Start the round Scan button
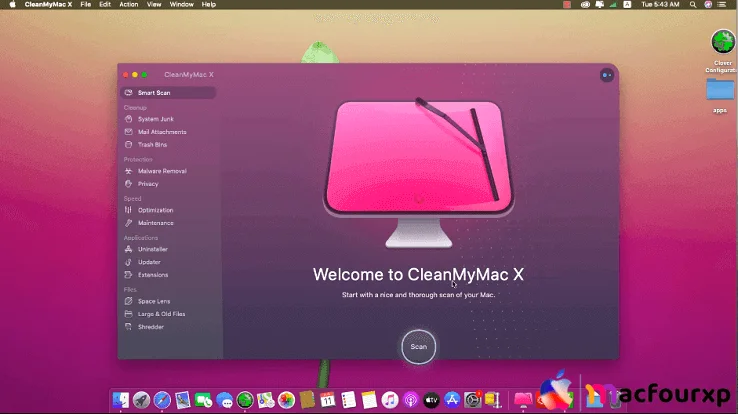The height and width of the screenshot is (414, 738). click(x=418, y=347)
